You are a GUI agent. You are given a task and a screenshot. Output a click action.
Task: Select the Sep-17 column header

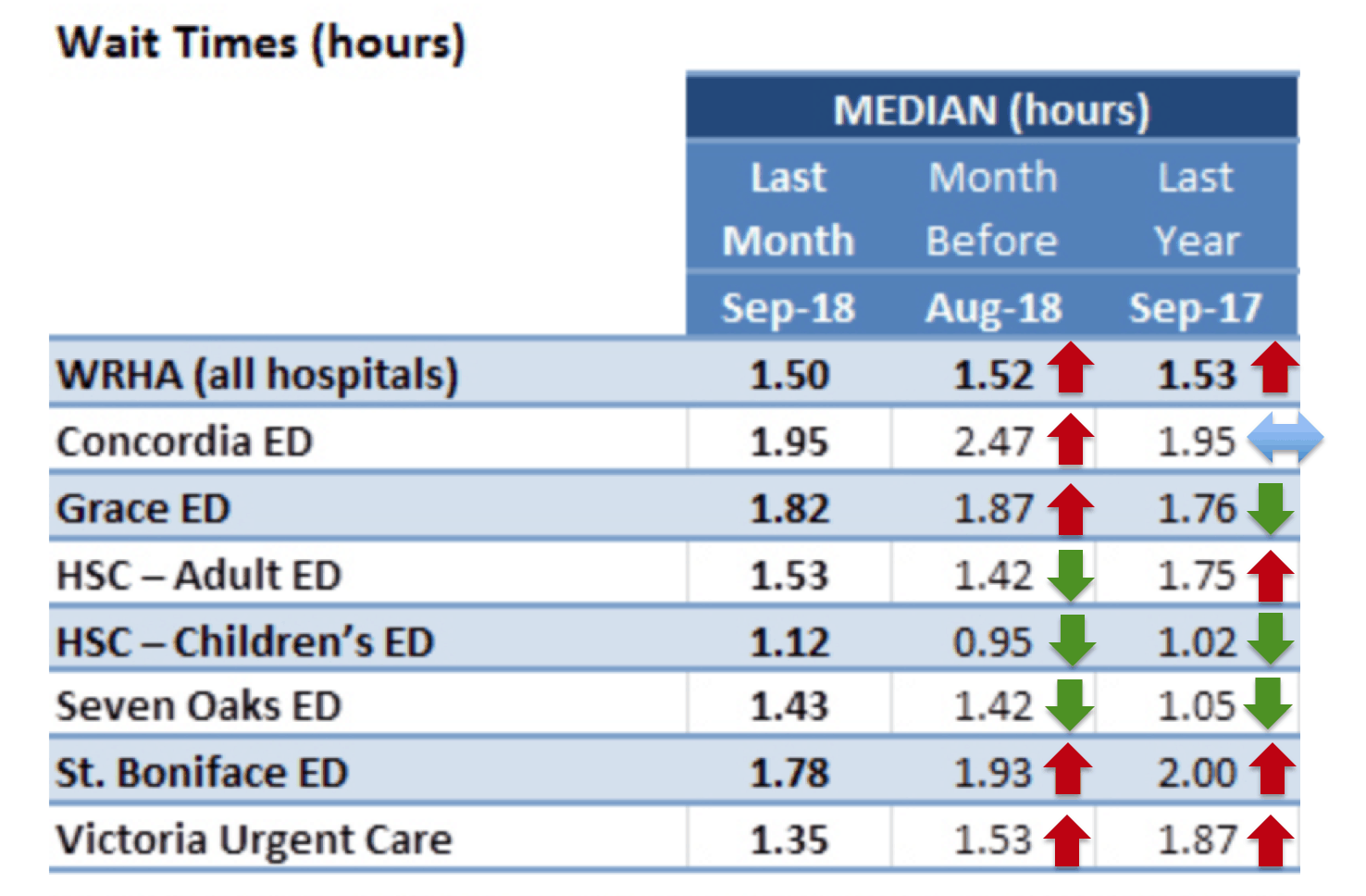click(1196, 307)
